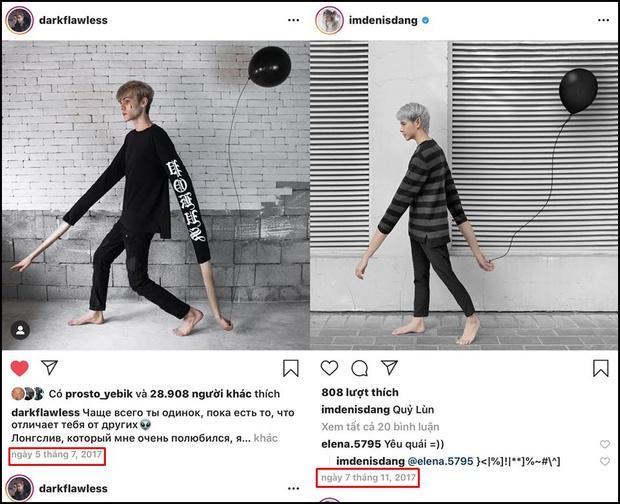Show tagged people on darkflawless photo
This screenshot has width=620, height=504.
pos(20,329)
